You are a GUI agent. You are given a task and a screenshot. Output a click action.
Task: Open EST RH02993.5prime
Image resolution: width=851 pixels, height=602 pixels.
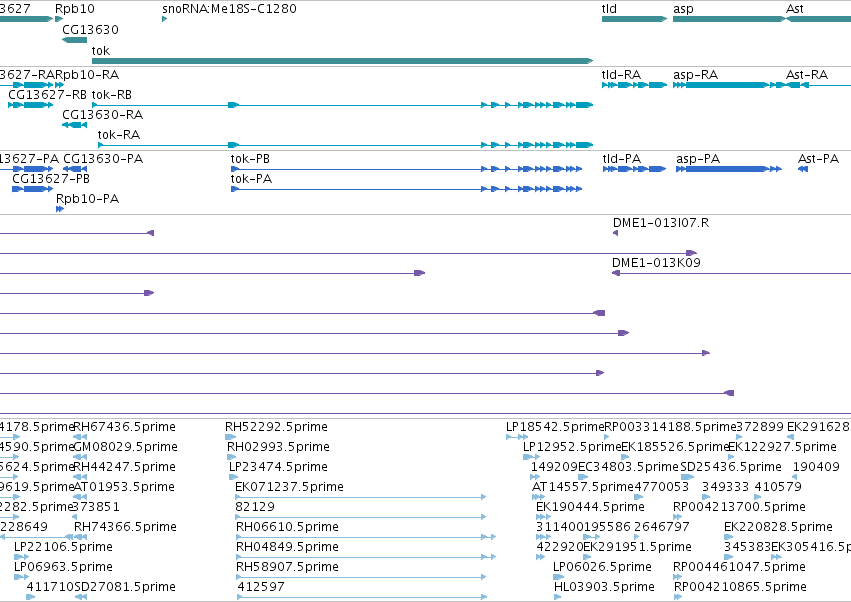click(x=278, y=447)
